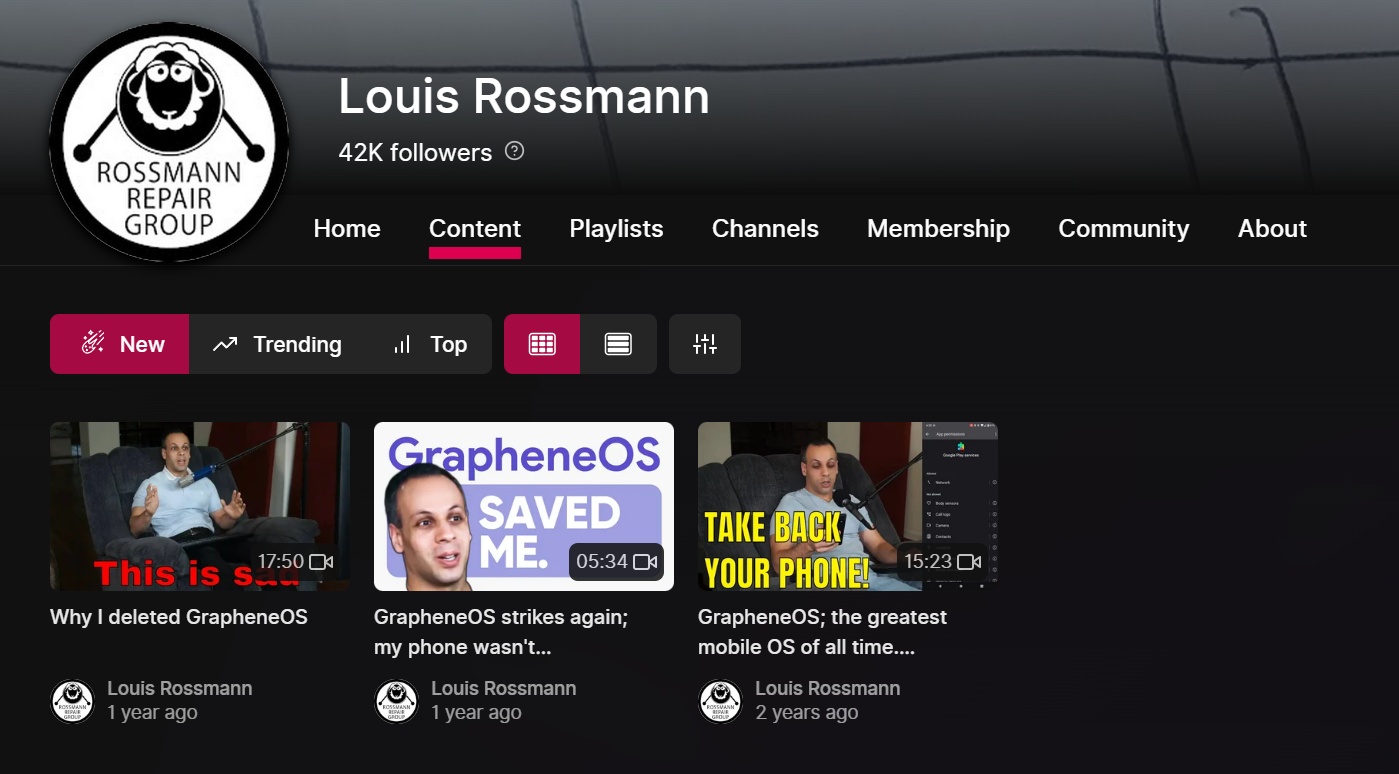This screenshot has height=774, width=1399.
Task: Click channel avatar under 'greatest mobile OS' video
Action: [720, 701]
